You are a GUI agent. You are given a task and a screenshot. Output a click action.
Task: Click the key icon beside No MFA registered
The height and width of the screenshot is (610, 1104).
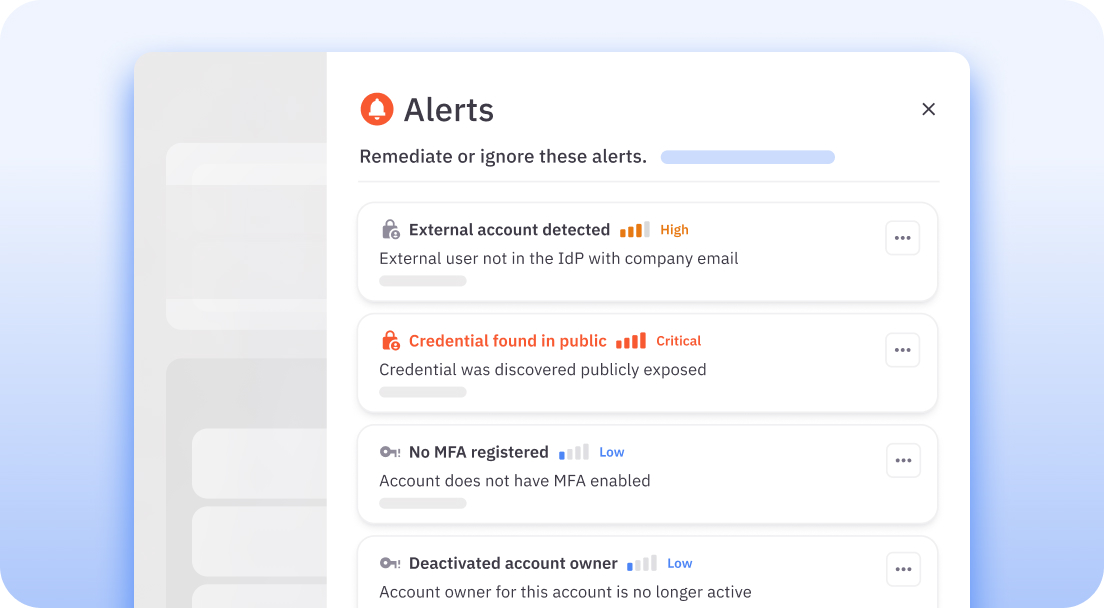pyautogui.click(x=389, y=452)
